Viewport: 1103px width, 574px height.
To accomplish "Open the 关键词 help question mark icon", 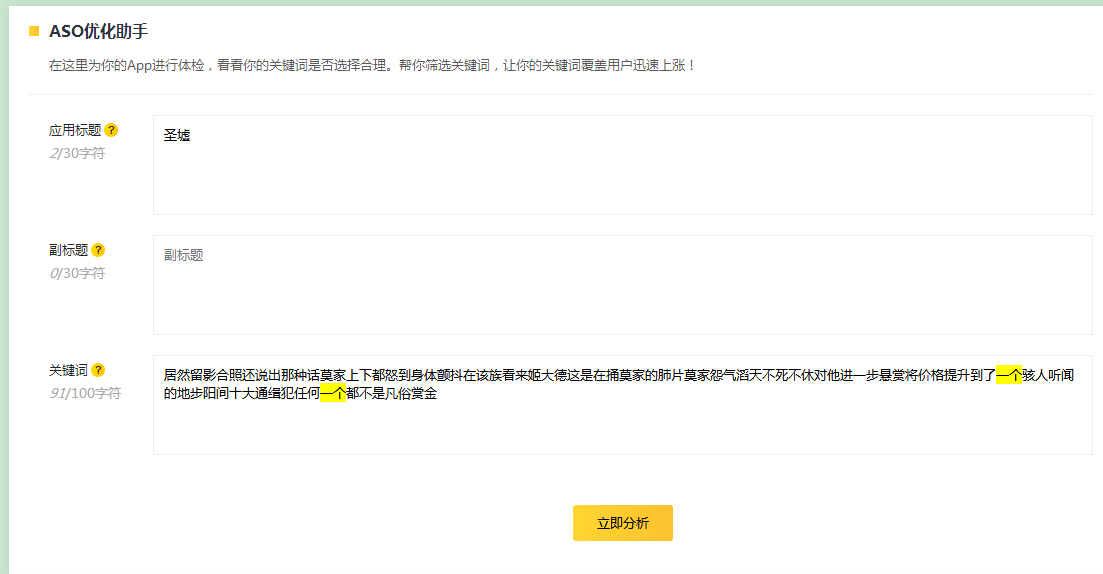I will [x=98, y=370].
